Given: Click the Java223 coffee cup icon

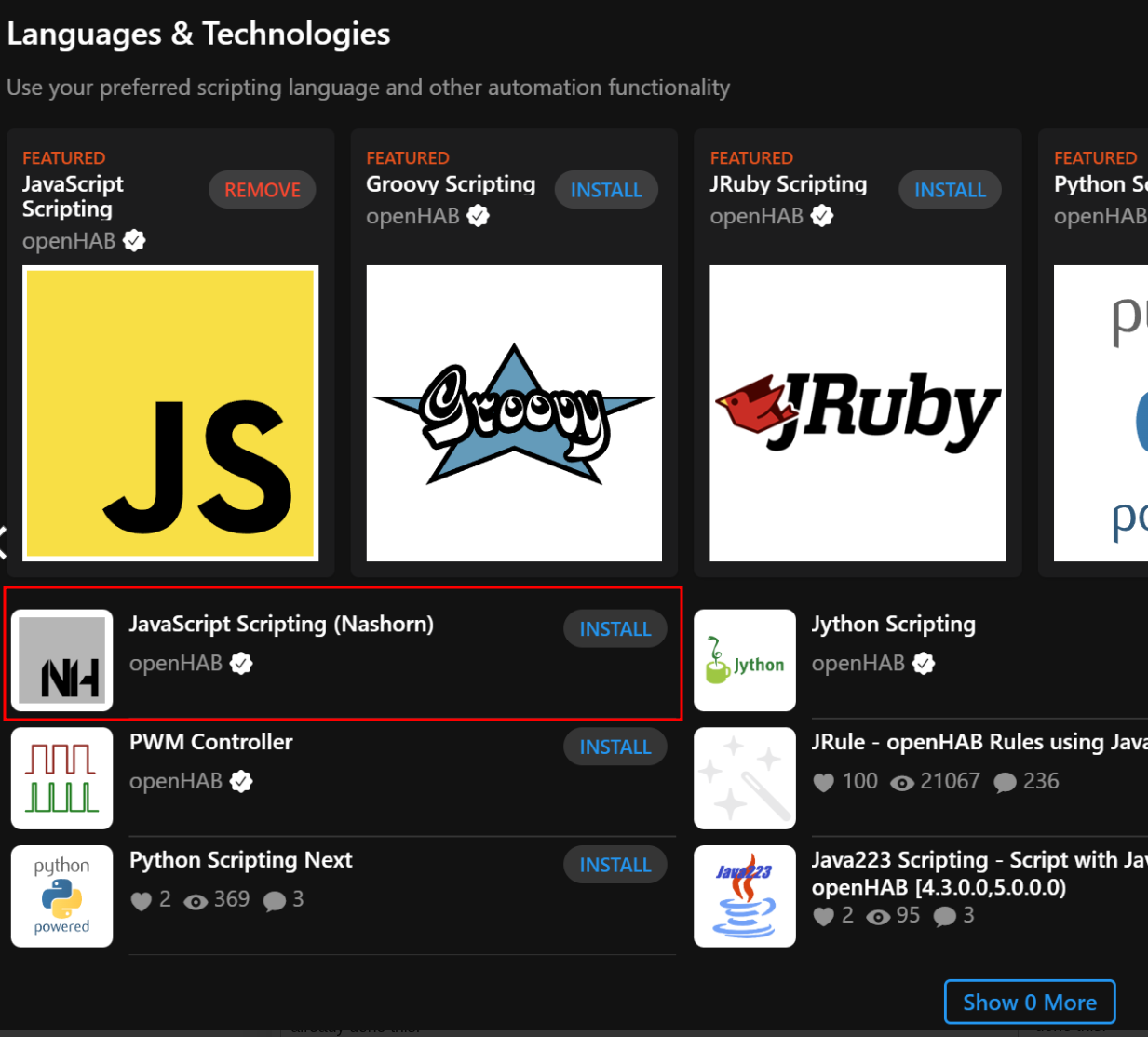Looking at the screenshot, I should [745, 896].
